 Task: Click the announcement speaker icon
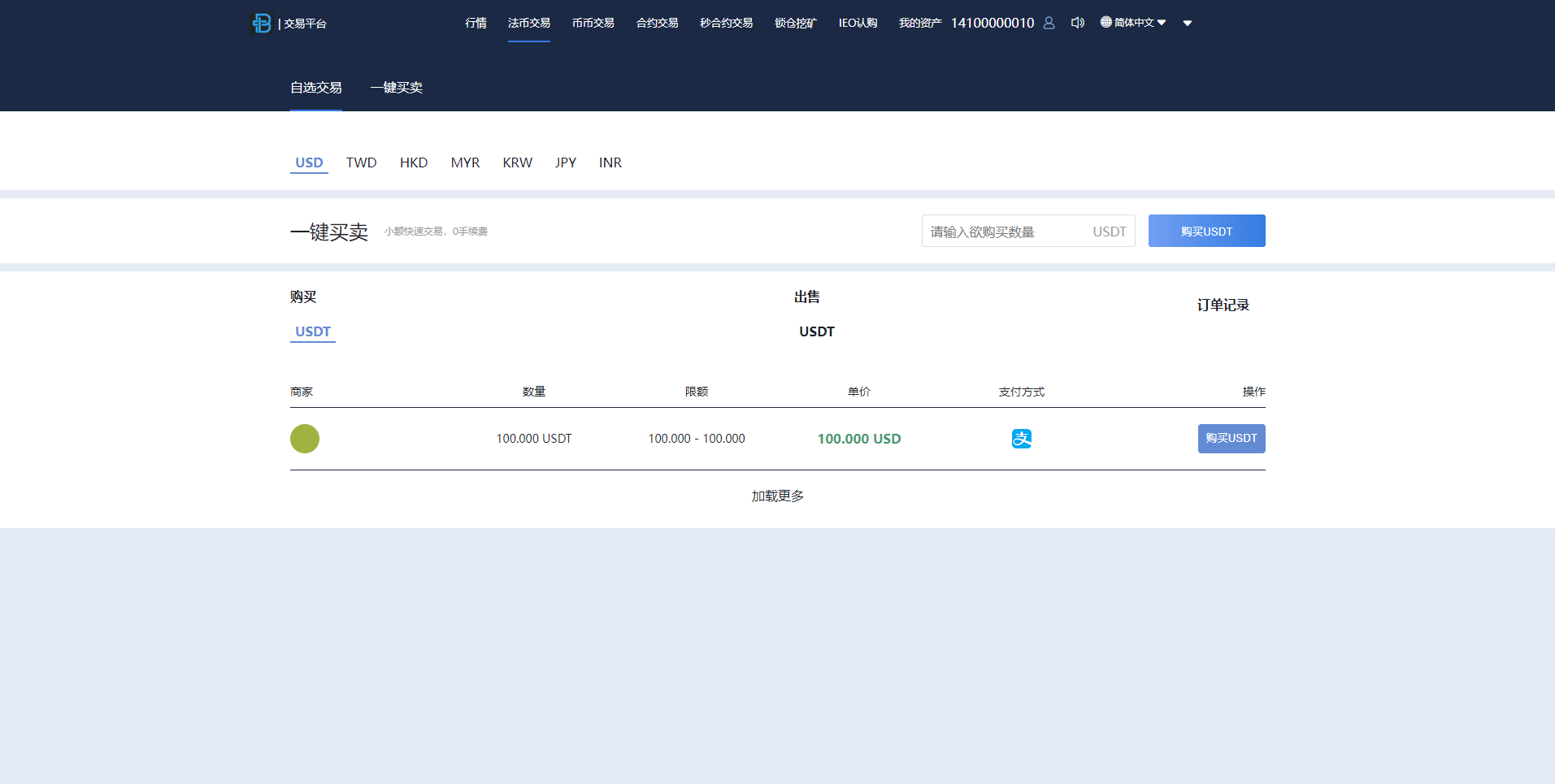1077,23
